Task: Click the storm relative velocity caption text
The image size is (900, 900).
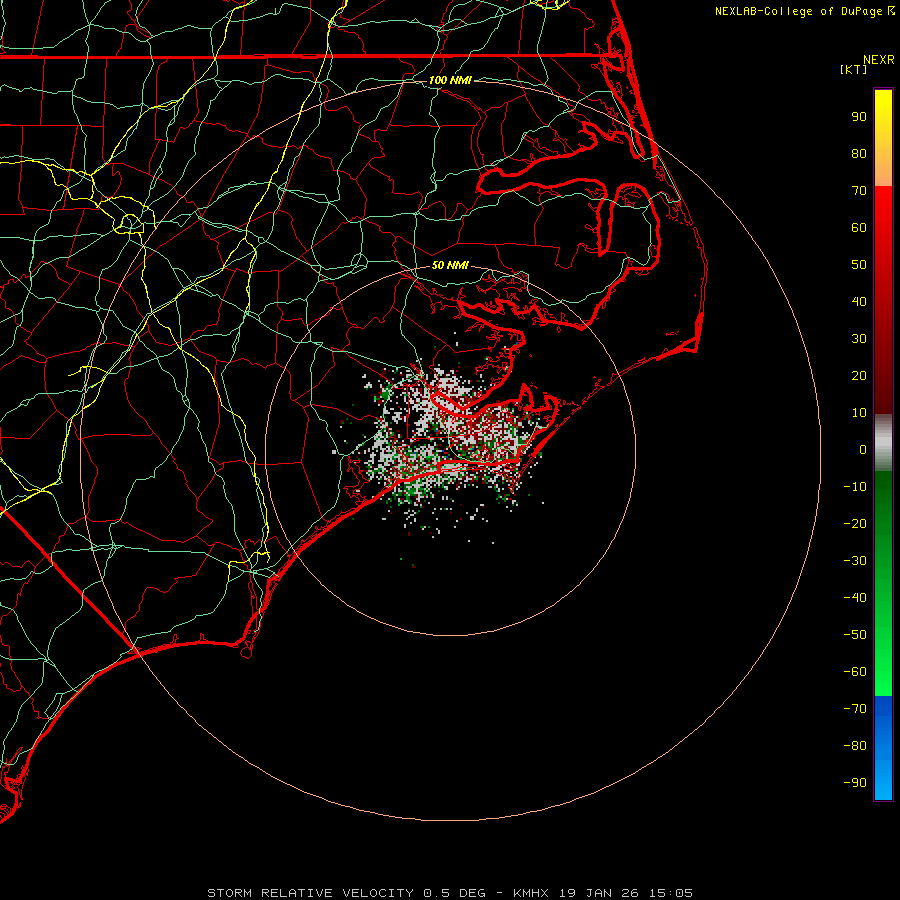Action: (450, 893)
